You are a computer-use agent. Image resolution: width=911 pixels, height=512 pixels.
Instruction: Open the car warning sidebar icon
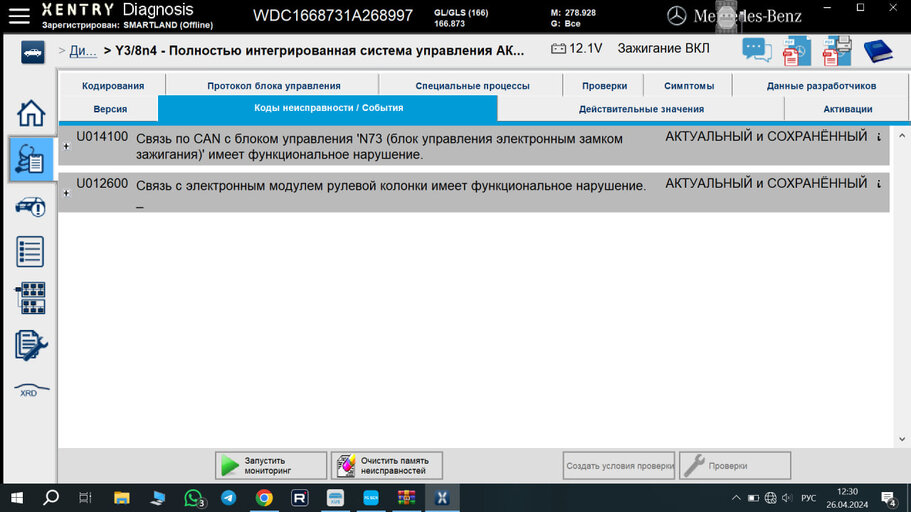[31, 206]
